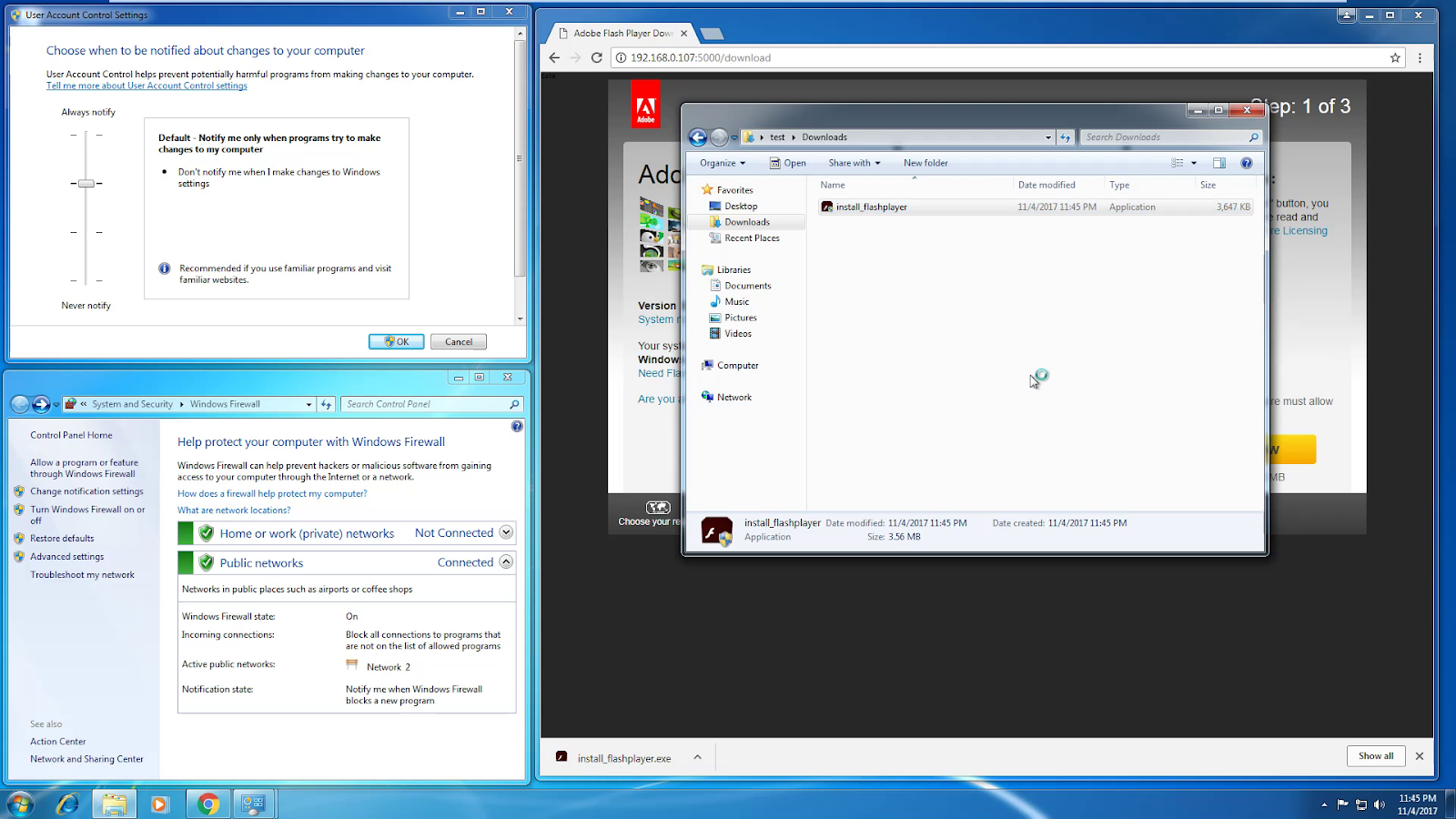Open recent pages dropdown in Firewall window

tap(56, 404)
